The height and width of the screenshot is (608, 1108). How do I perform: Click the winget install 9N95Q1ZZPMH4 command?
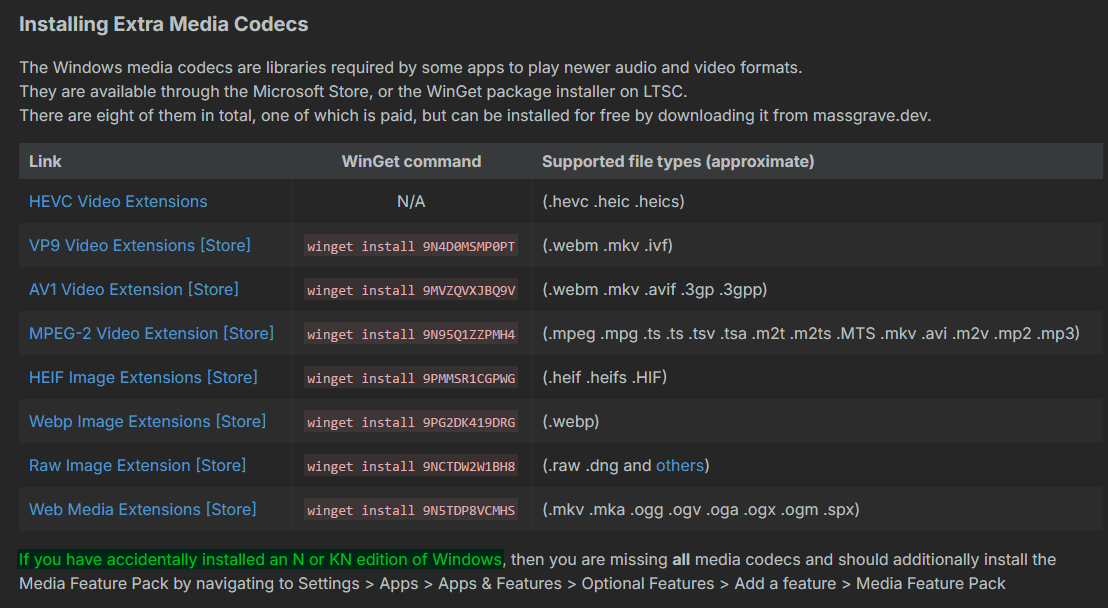point(411,334)
